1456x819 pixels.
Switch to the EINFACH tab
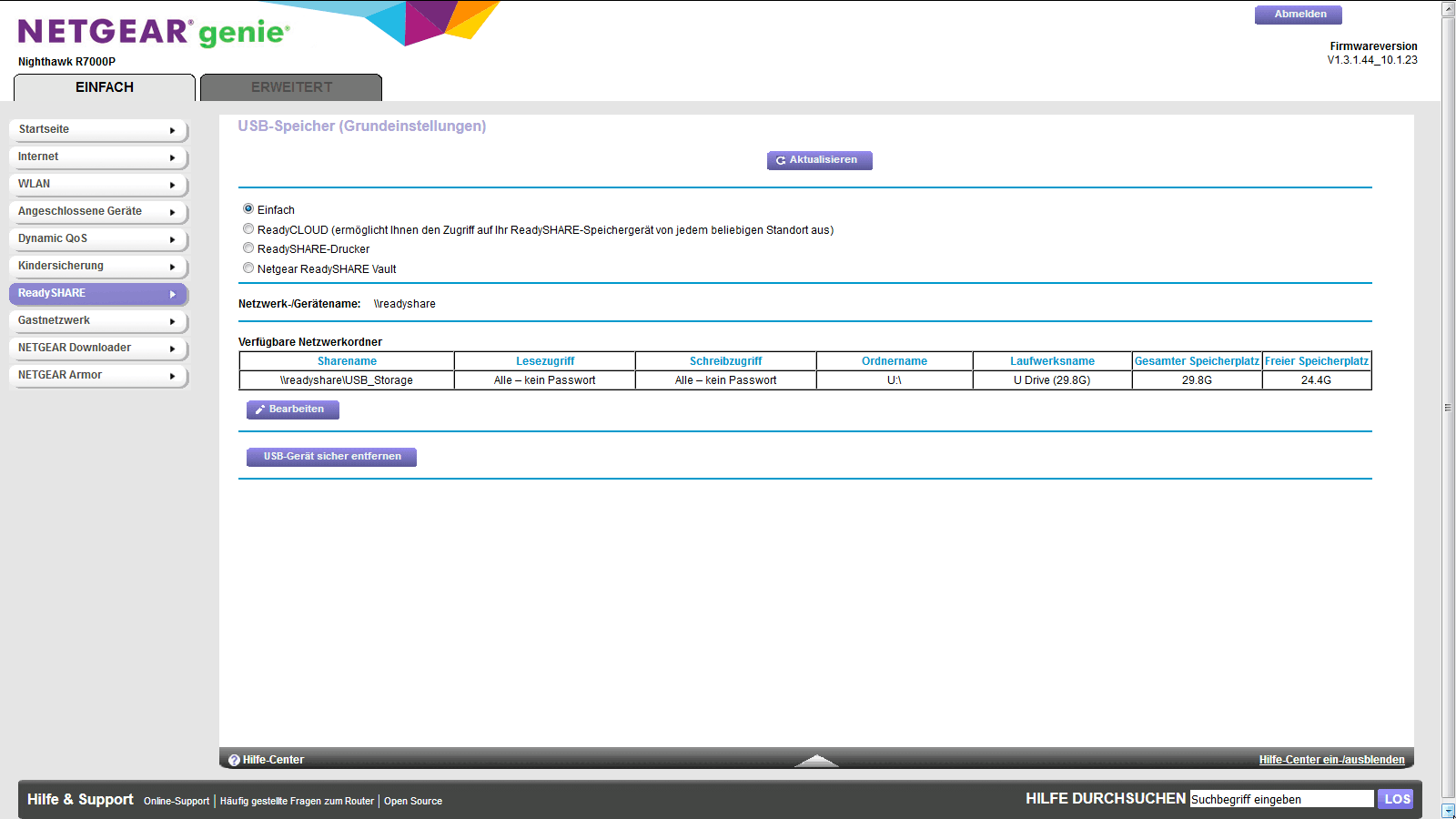[105, 87]
